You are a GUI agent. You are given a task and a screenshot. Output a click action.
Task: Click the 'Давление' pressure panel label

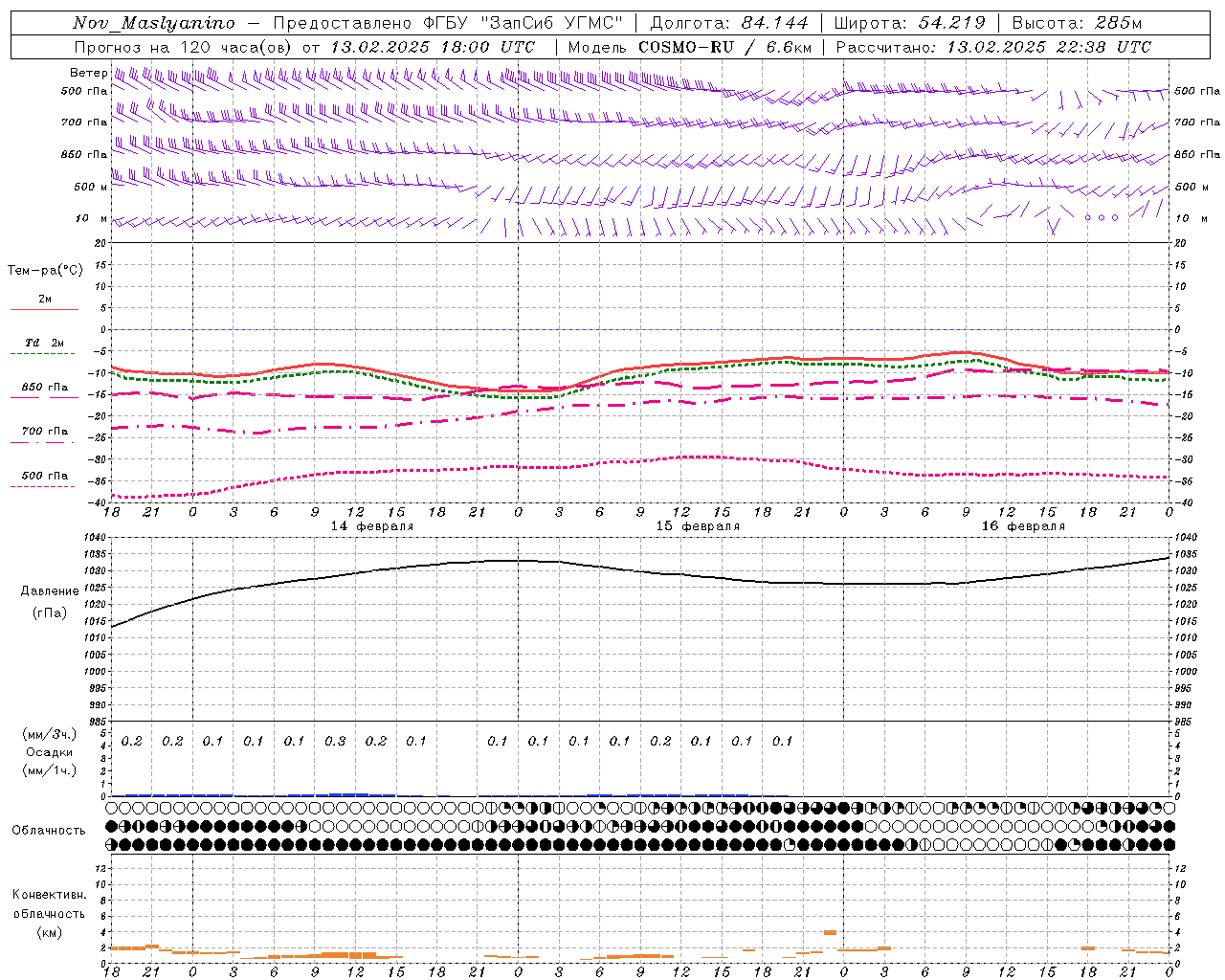coord(50,591)
